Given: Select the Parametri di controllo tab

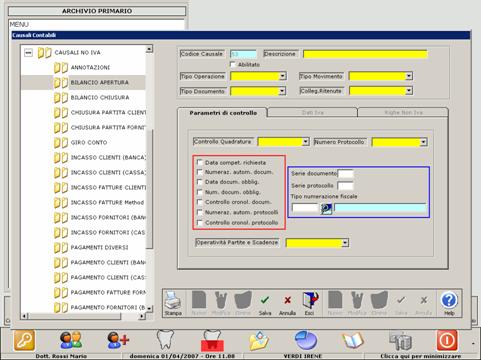Looking at the screenshot, I should click(x=223, y=113).
